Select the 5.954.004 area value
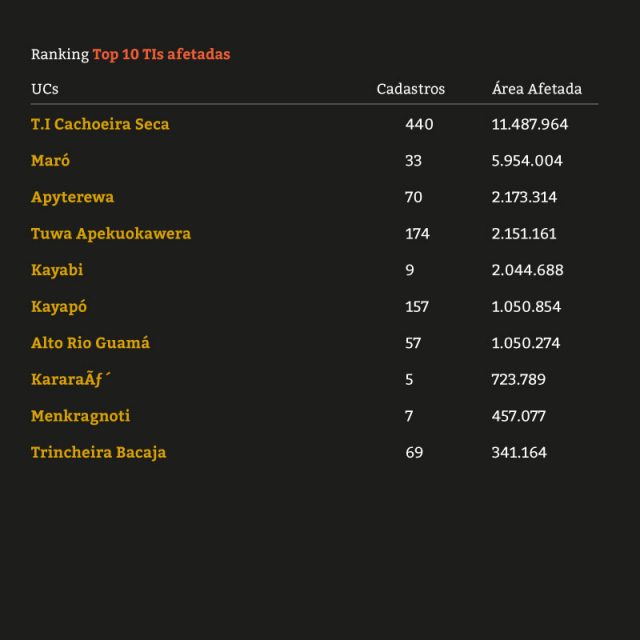The width and height of the screenshot is (640, 640). pos(527,161)
